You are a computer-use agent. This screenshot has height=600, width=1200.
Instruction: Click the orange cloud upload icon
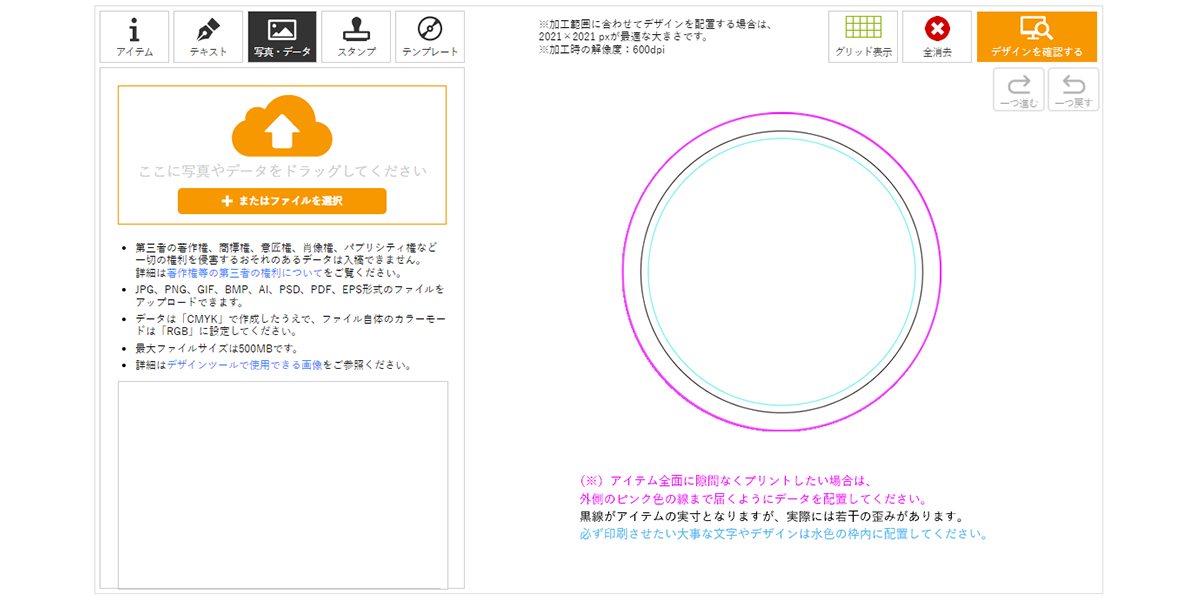[x=282, y=125]
